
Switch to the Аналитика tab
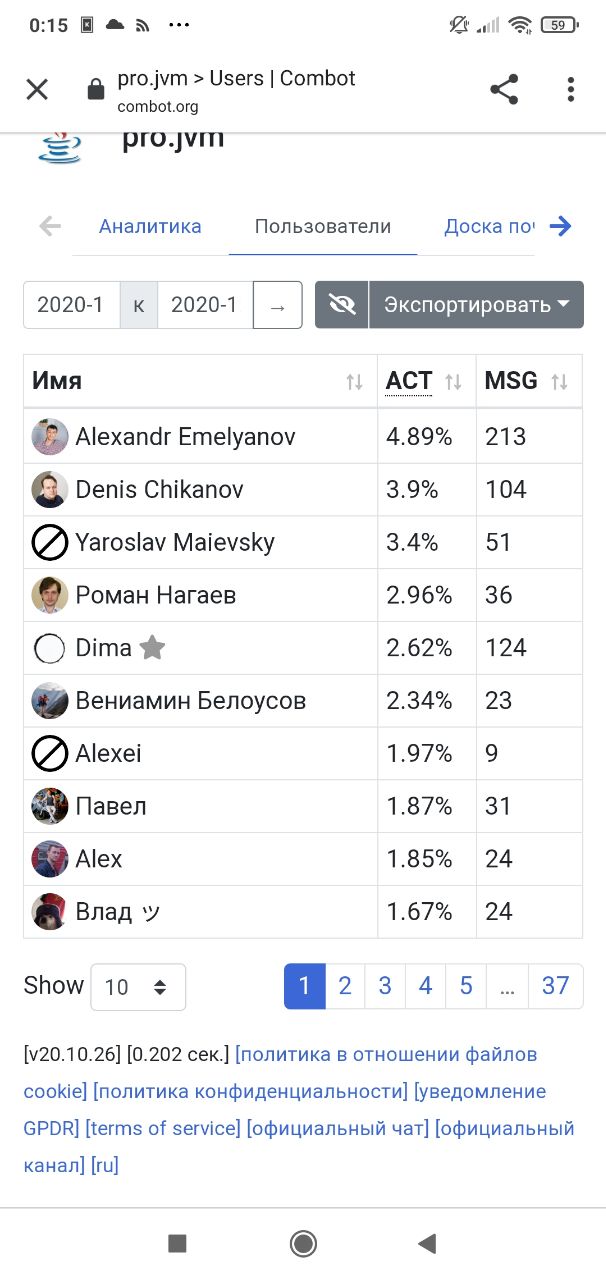pos(150,226)
